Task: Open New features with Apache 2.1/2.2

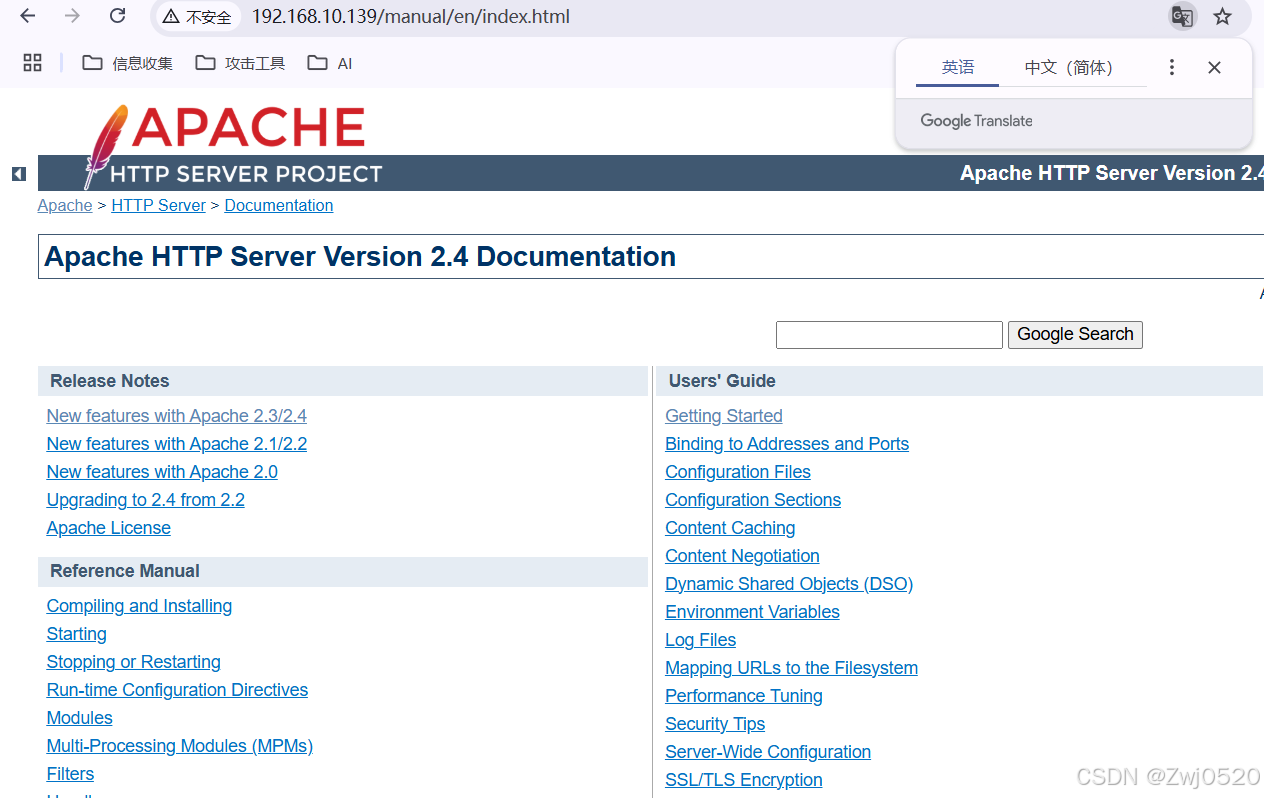Action: point(177,444)
